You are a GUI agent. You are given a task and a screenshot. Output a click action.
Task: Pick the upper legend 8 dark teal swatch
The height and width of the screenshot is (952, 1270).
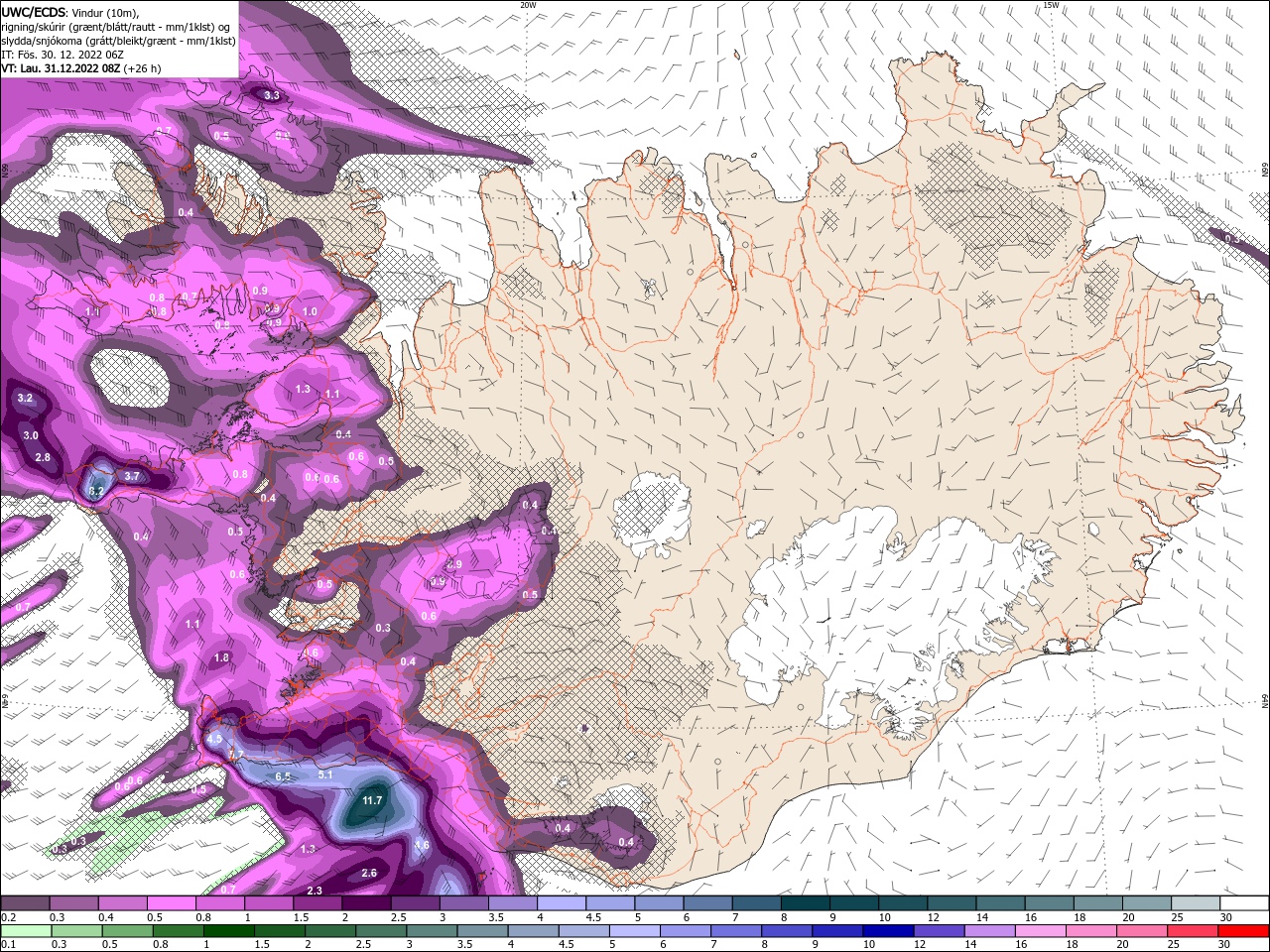806,903
